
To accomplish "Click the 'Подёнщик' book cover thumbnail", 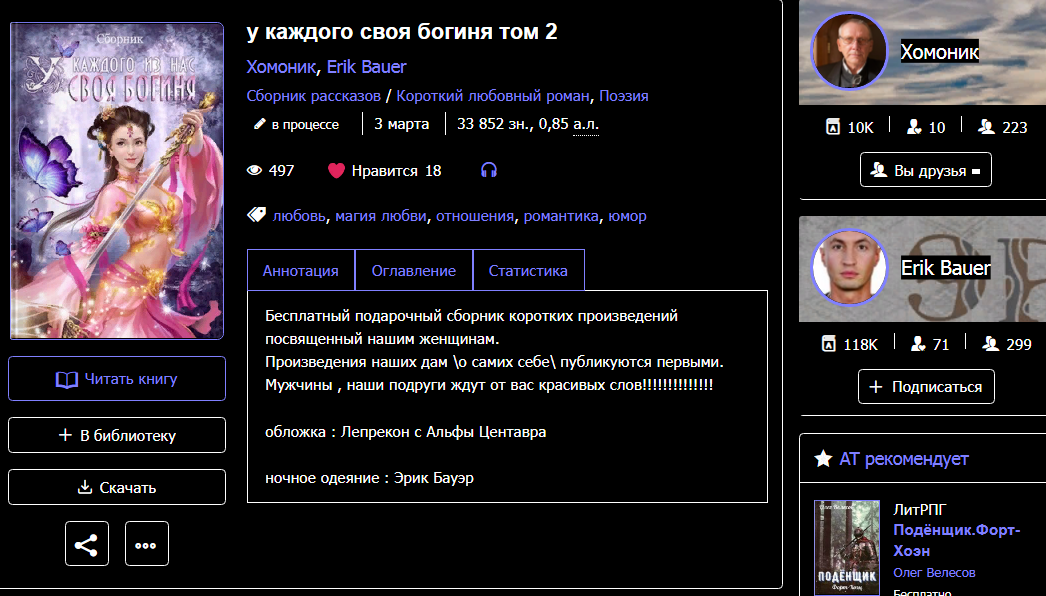I will point(847,547).
